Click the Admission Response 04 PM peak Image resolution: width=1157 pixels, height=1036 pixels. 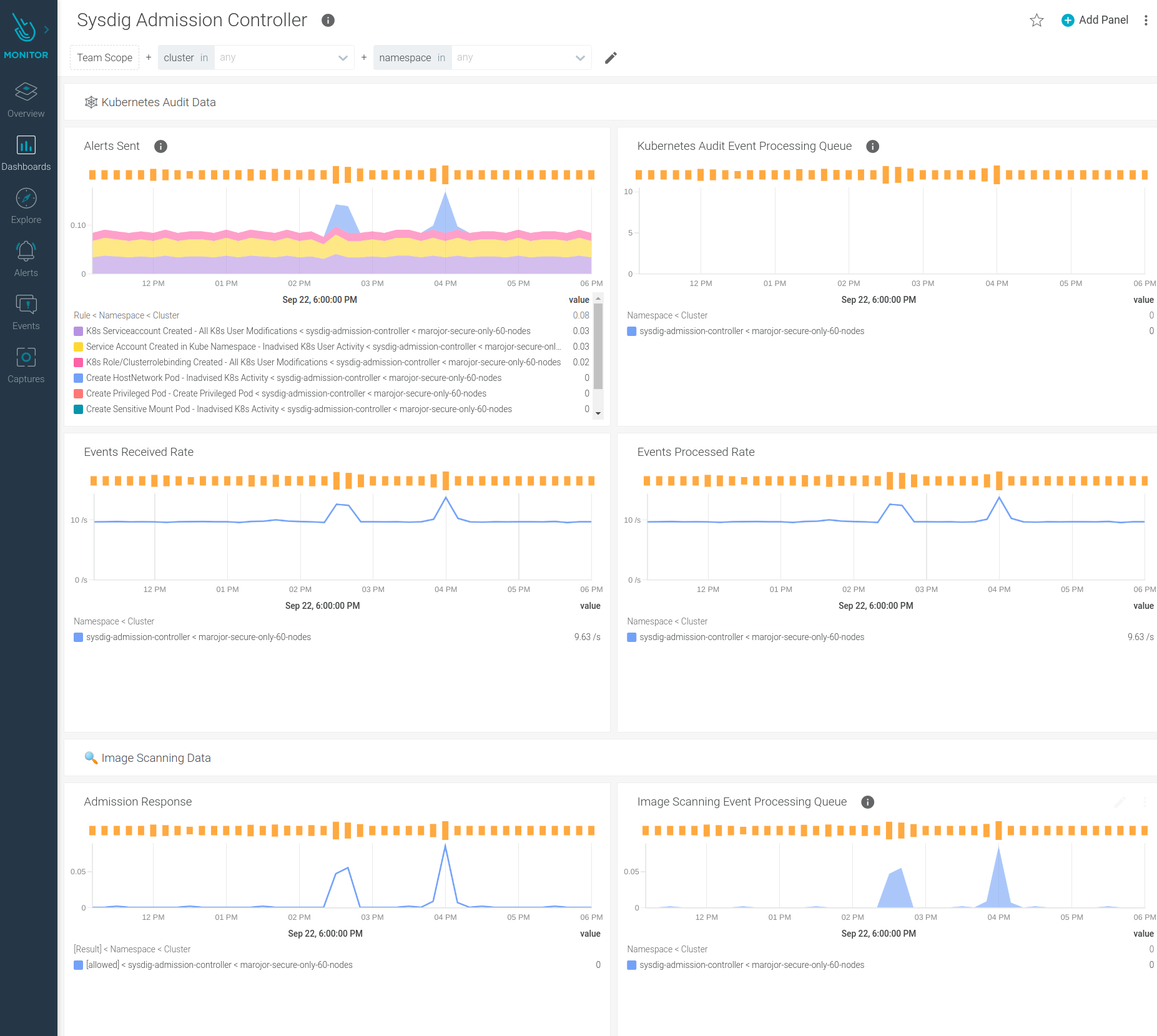tap(445, 847)
